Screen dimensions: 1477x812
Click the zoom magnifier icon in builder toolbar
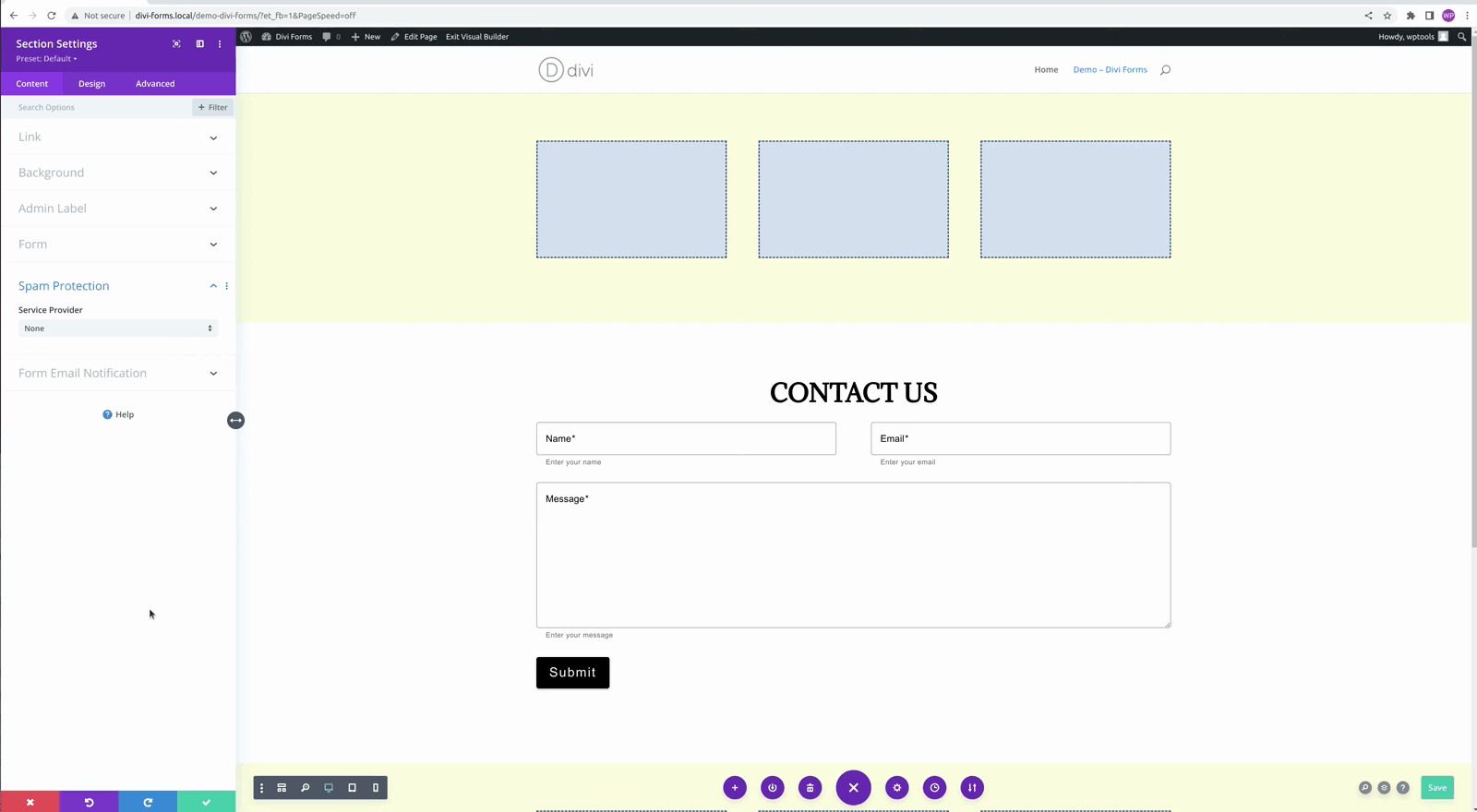305,788
